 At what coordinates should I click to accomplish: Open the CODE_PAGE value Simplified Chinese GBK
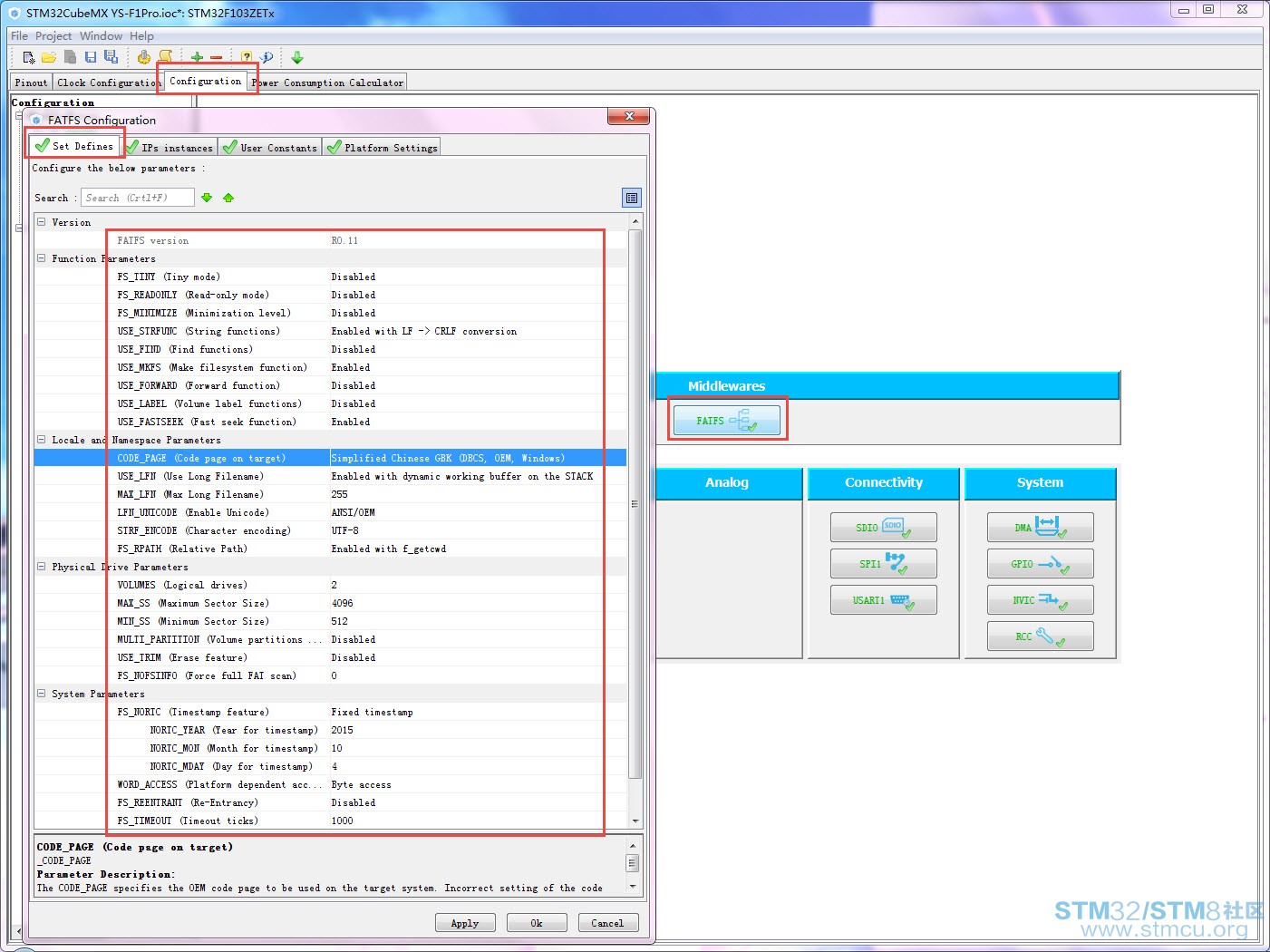[x=448, y=458]
